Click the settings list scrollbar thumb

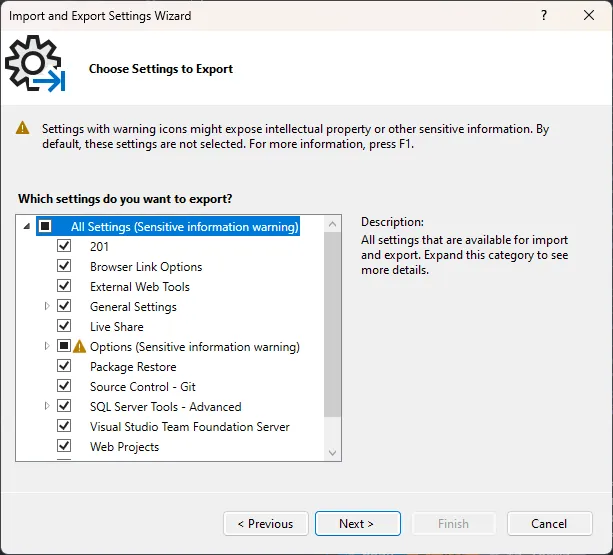[333, 324]
